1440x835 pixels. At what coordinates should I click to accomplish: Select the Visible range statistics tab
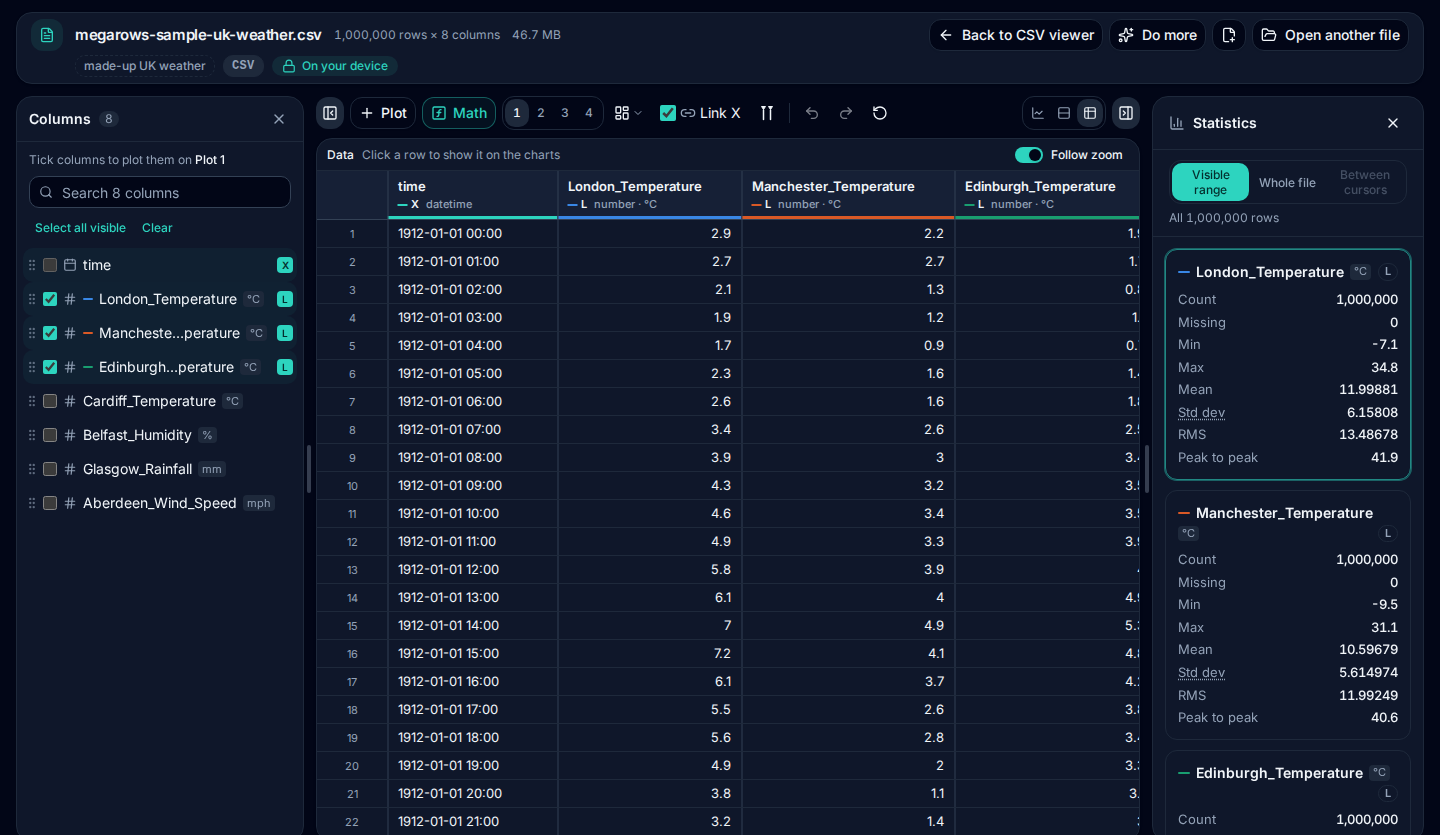[x=1210, y=182]
